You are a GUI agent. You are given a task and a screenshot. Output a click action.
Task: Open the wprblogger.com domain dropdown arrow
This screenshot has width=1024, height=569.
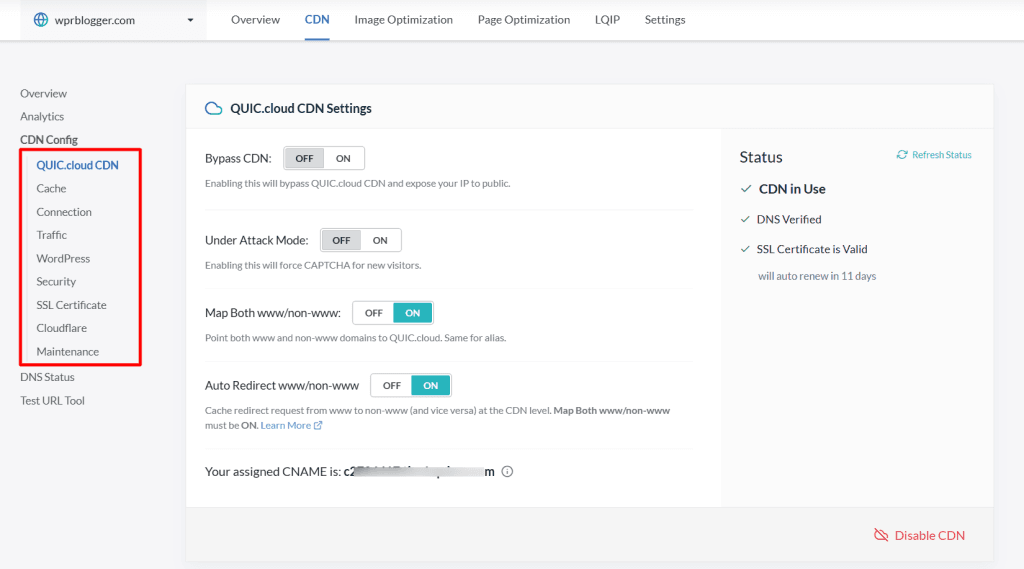click(x=190, y=20)
